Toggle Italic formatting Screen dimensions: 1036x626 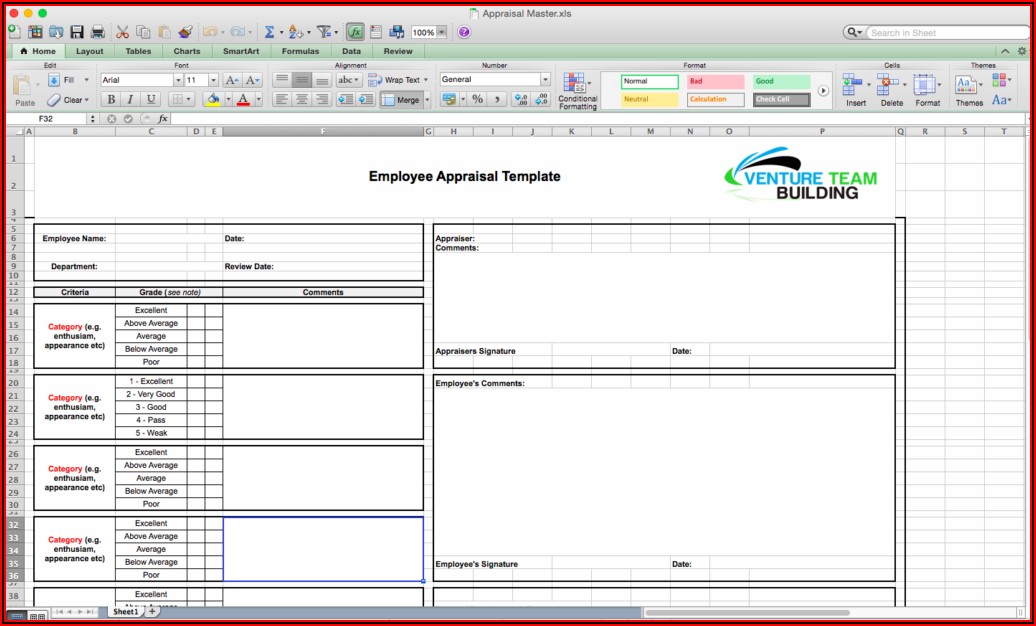coord(130,99)
